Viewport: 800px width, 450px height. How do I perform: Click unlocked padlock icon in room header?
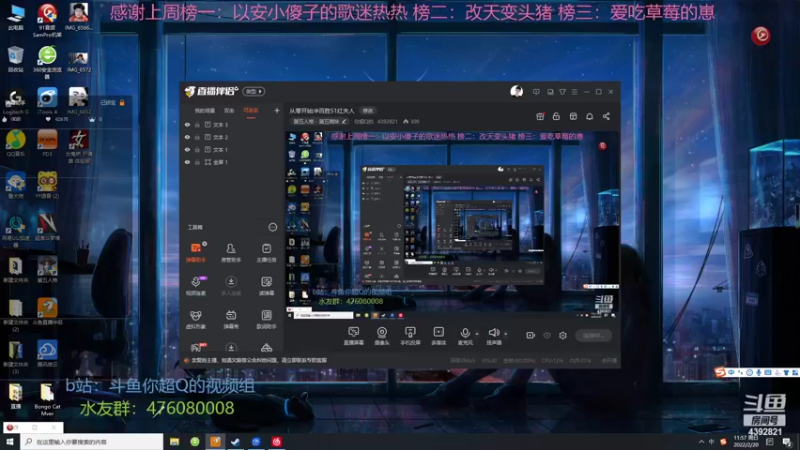pyautogui.click(x=556, y=116)
